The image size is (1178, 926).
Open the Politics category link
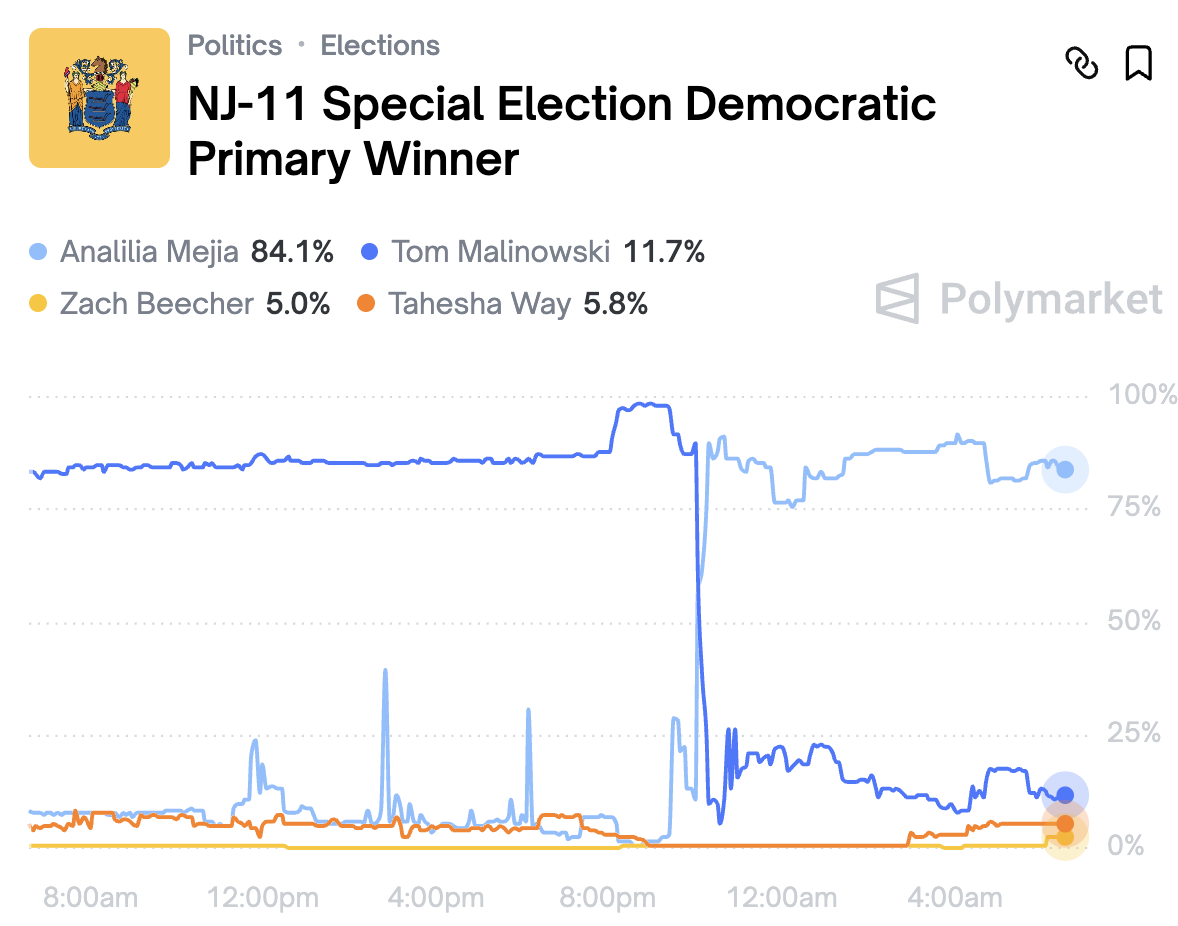click(235, 46)
